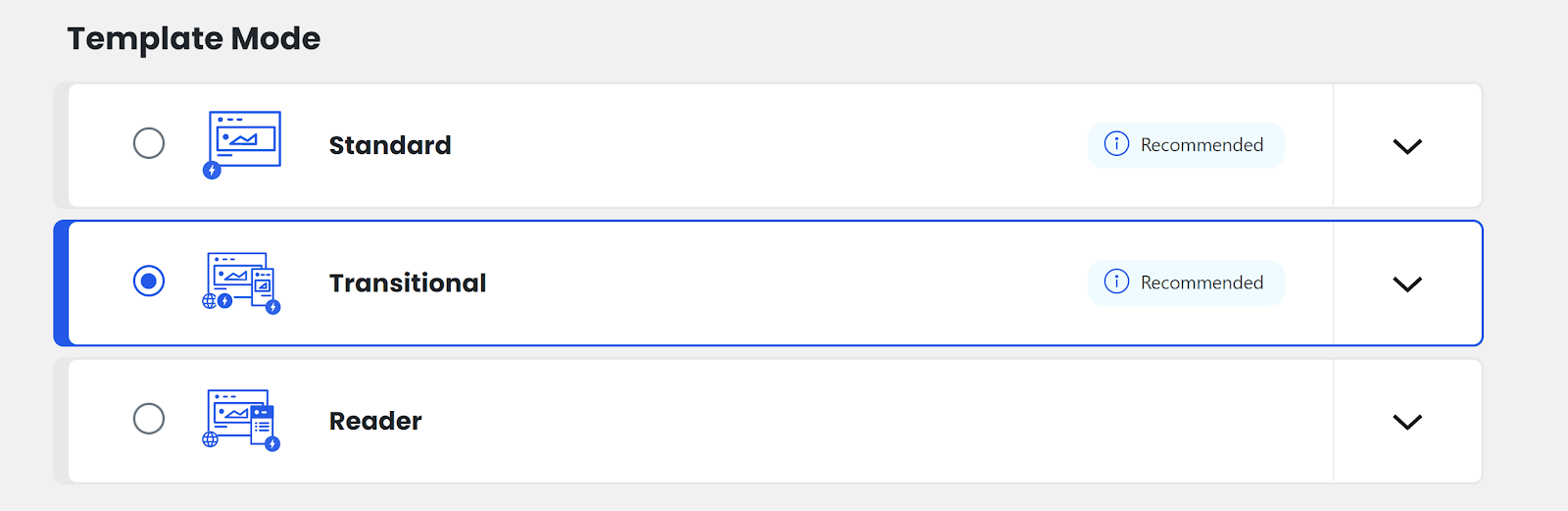Click the Reader mode page icon
The image size is (1568, 511).
tap(242, 420)
